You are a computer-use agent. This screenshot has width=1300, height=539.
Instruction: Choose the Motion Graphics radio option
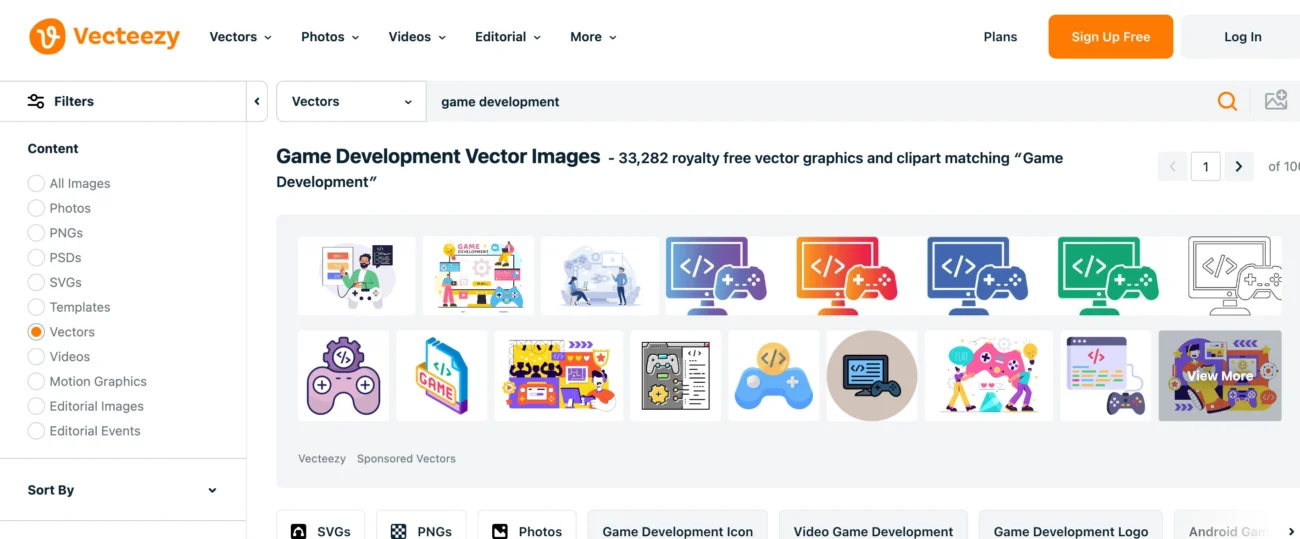pyautogui.click(x=36, y=381)
